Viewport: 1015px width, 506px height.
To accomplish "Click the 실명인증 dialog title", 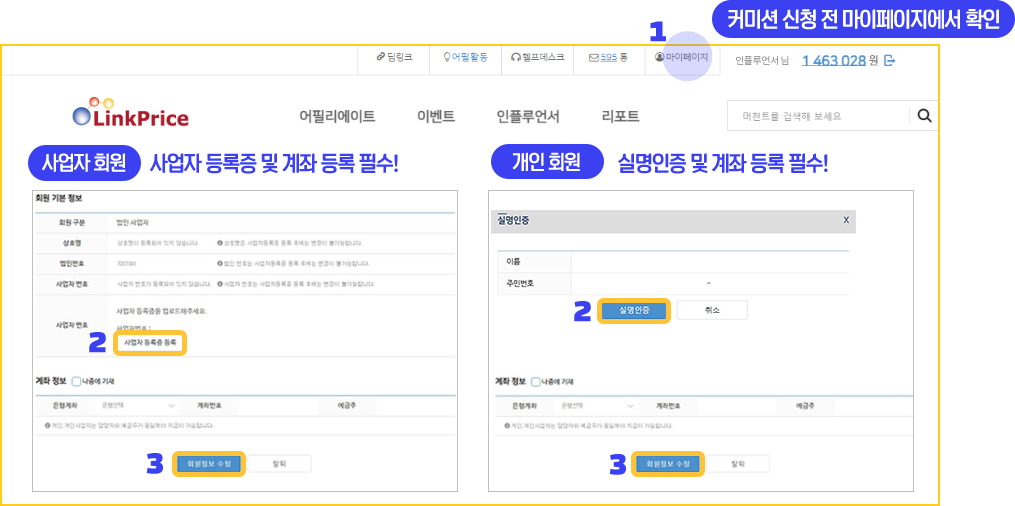I will (515, 221).
